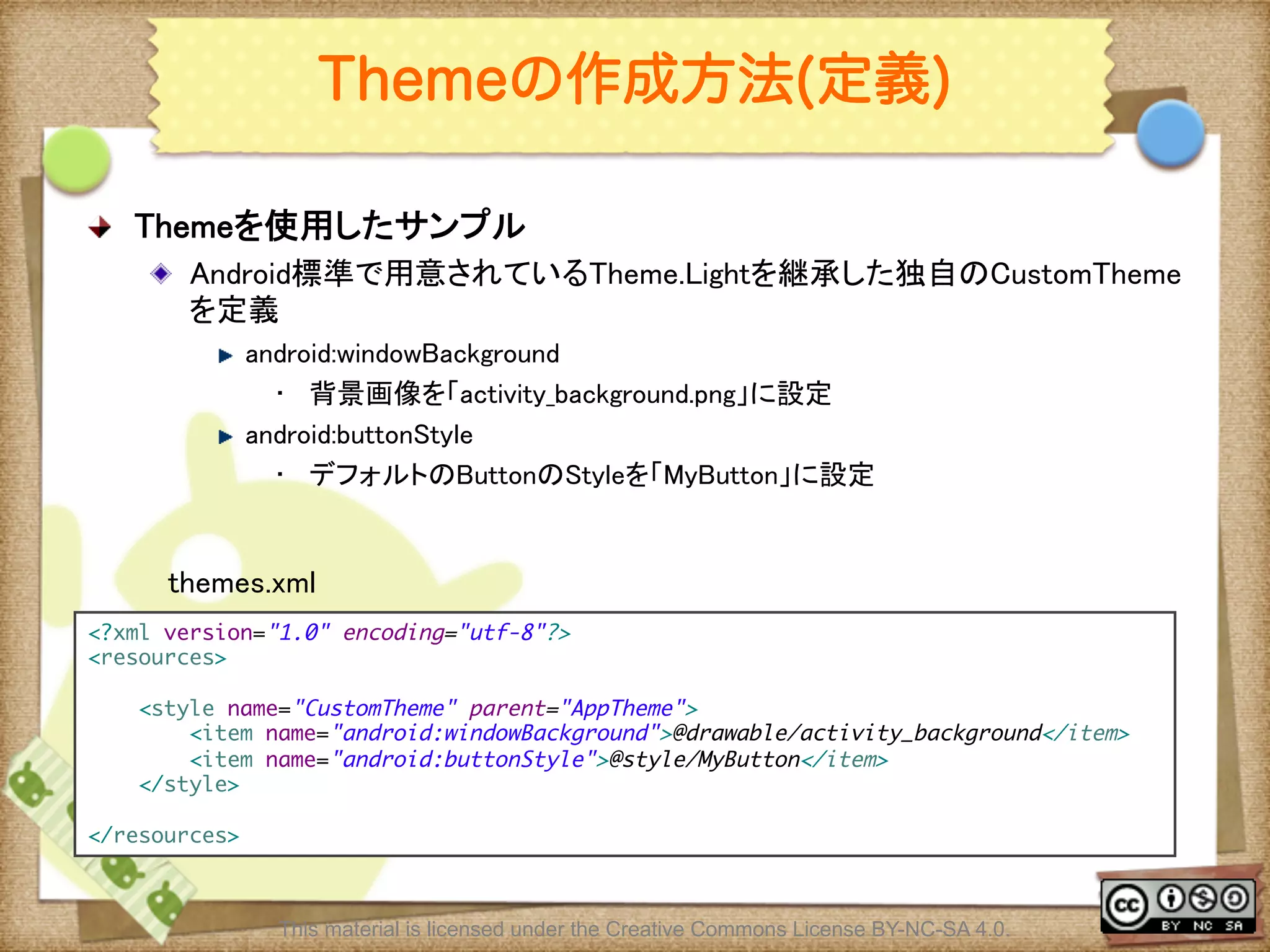The width and height of the screenshot is (1270, 952).
Task: Click the heading 'Themeを使用したサンプル'
Action: [330, 226]
